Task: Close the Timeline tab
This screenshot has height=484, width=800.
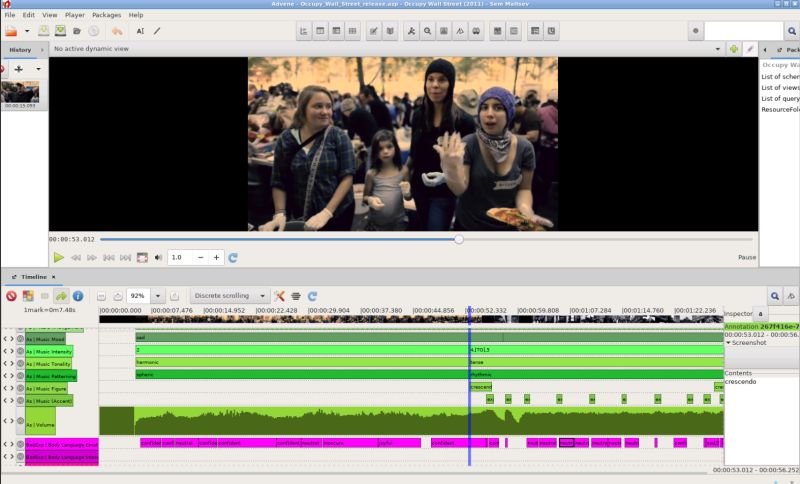Action: pos(54,277)
